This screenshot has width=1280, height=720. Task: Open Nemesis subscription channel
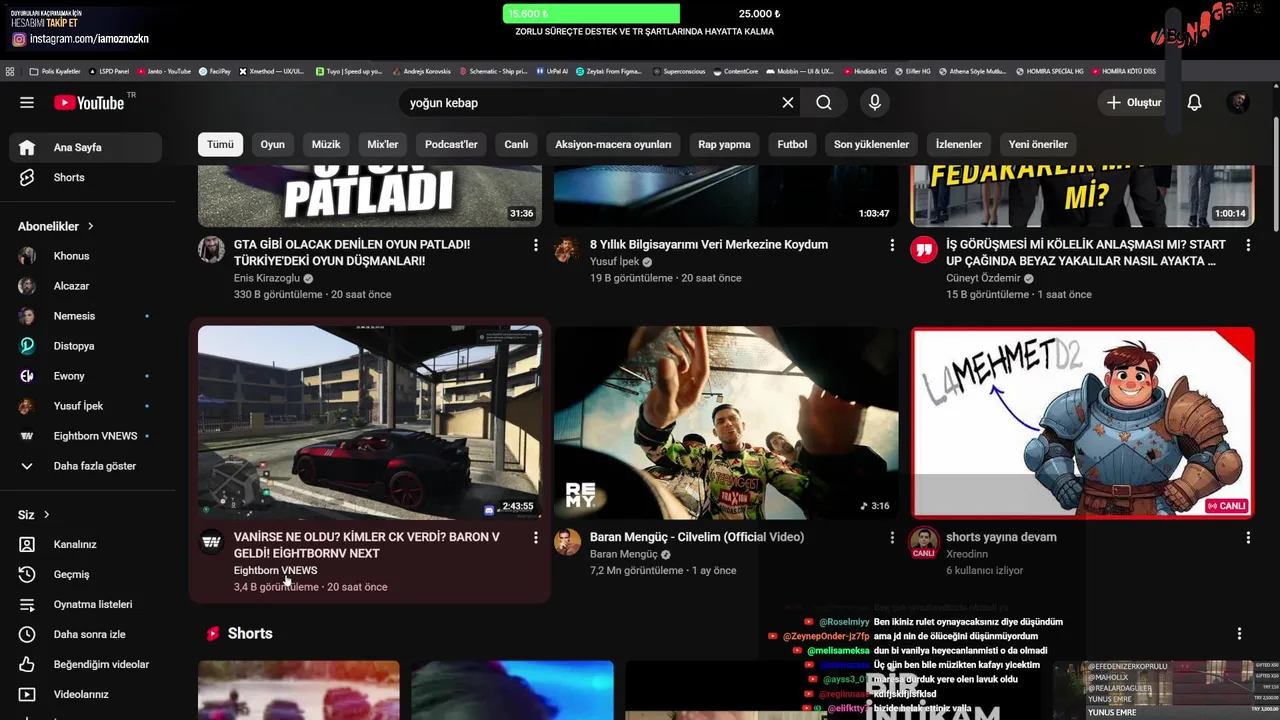click(x=85, y=316)
